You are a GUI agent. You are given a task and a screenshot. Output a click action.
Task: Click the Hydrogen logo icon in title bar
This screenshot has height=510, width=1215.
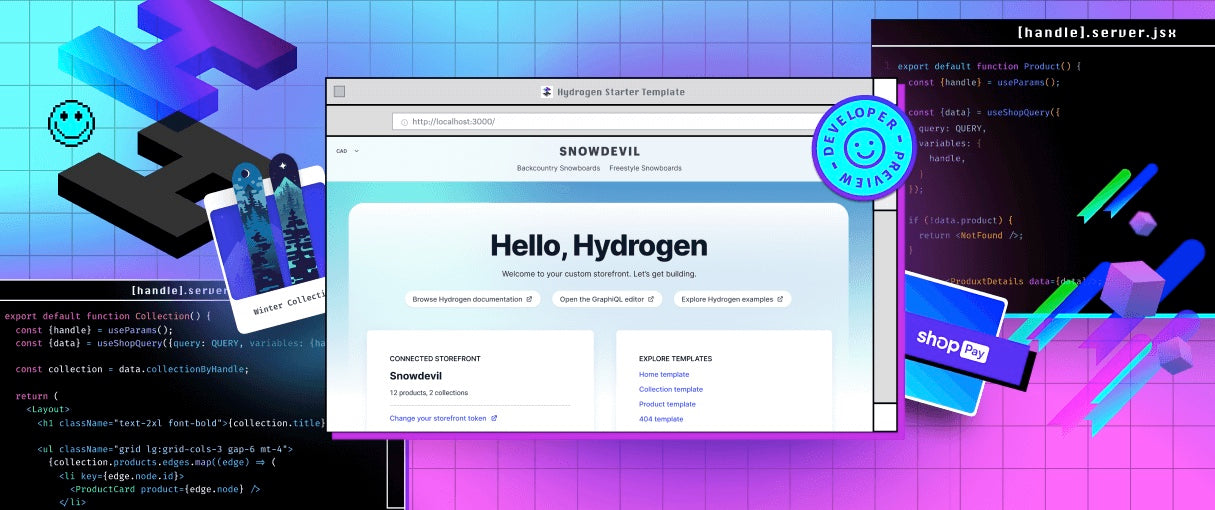(546, 92)
